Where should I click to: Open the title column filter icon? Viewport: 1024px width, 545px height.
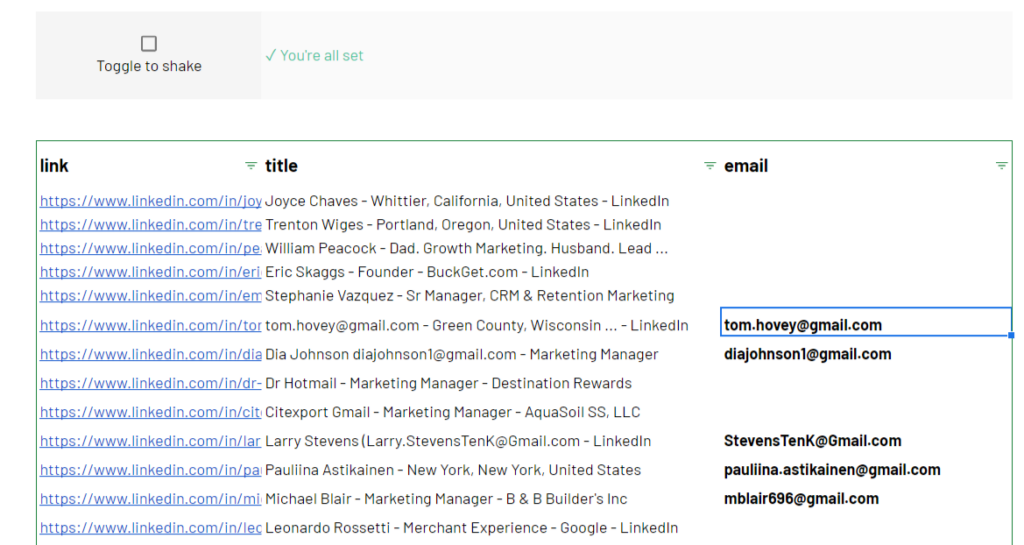coord(710,166)
